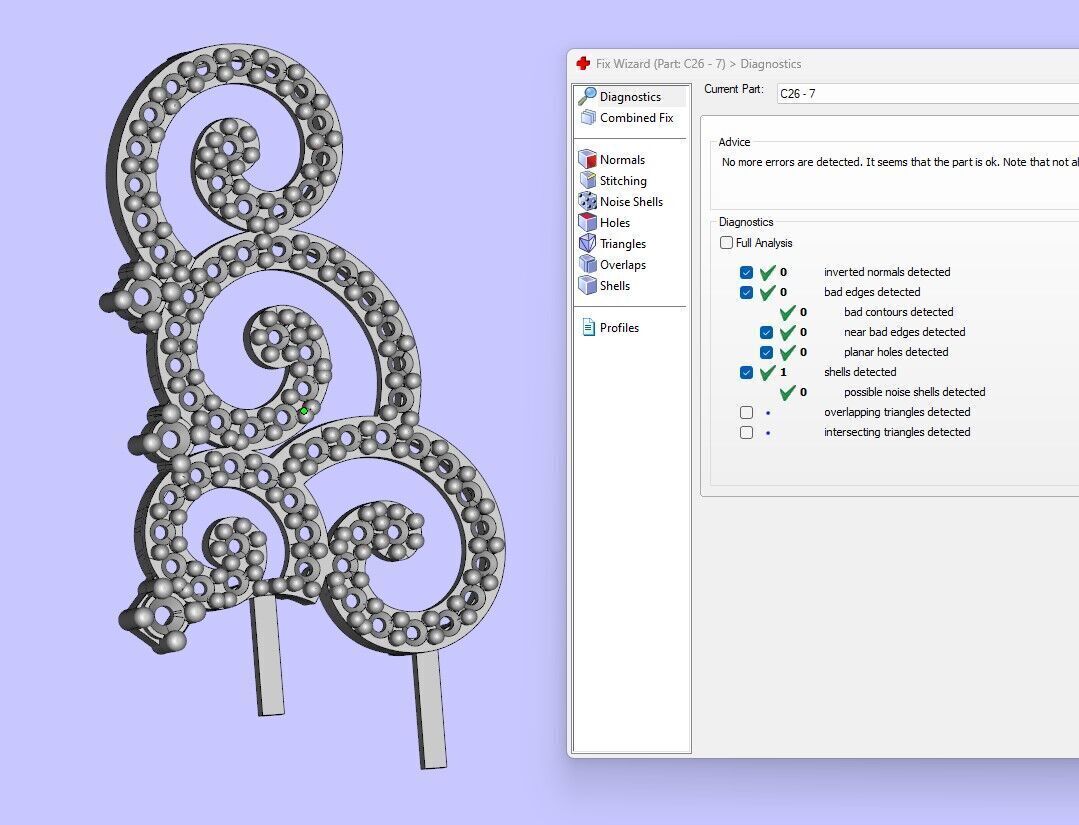Viewport: 1079px width, 825px height.
Task: Uncheck shells detected checkbox
Action: [746, 372]
